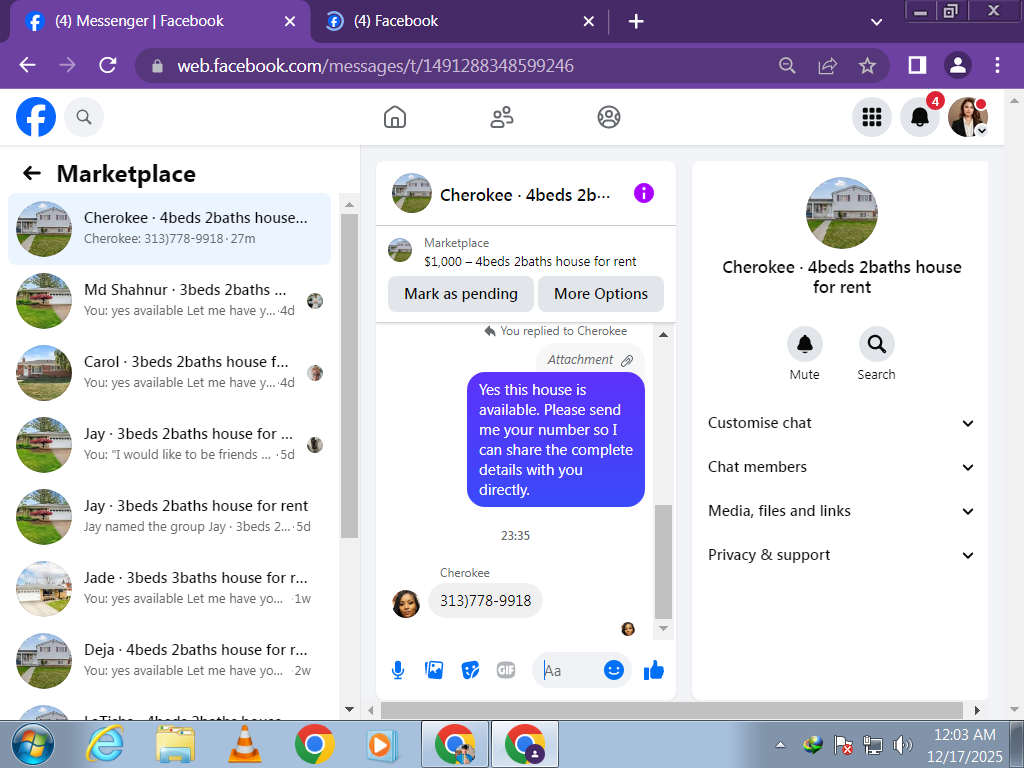Attach a photo with the image icon
This screenshot has width=1024, height=768.
tap(434, 670)
